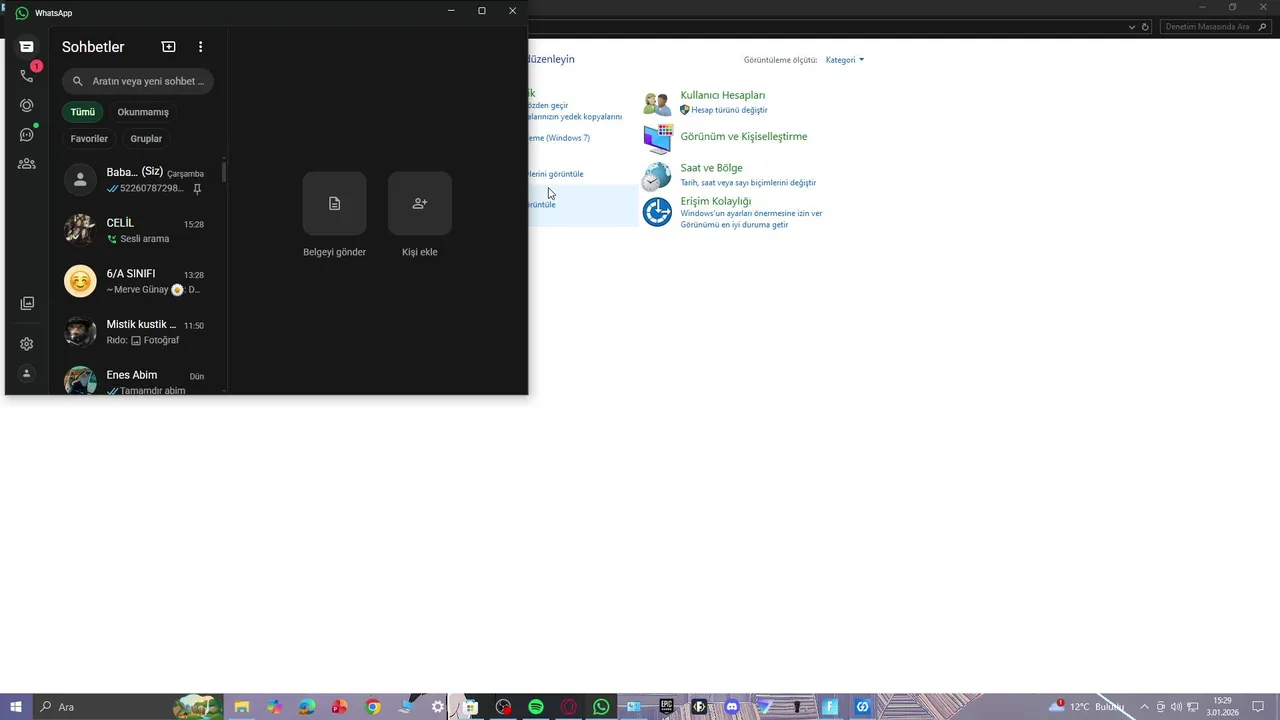
Task: Open the Baba... (Siz) chat
Action: coord(138,180)
